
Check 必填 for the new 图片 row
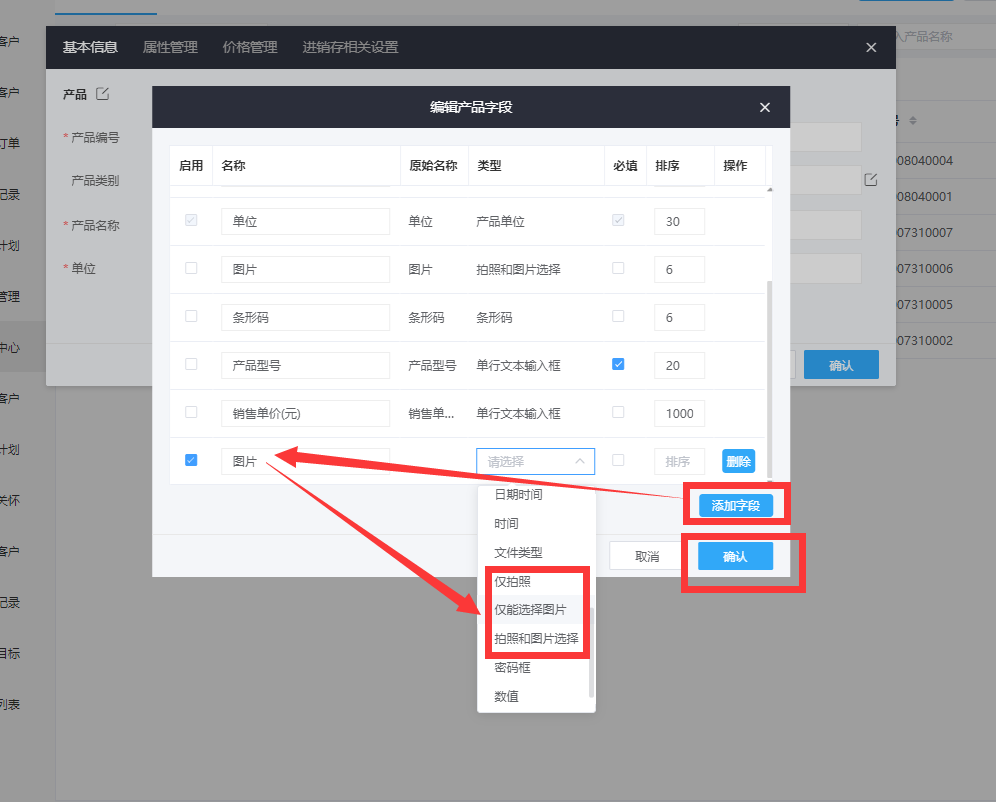[618, 460]
